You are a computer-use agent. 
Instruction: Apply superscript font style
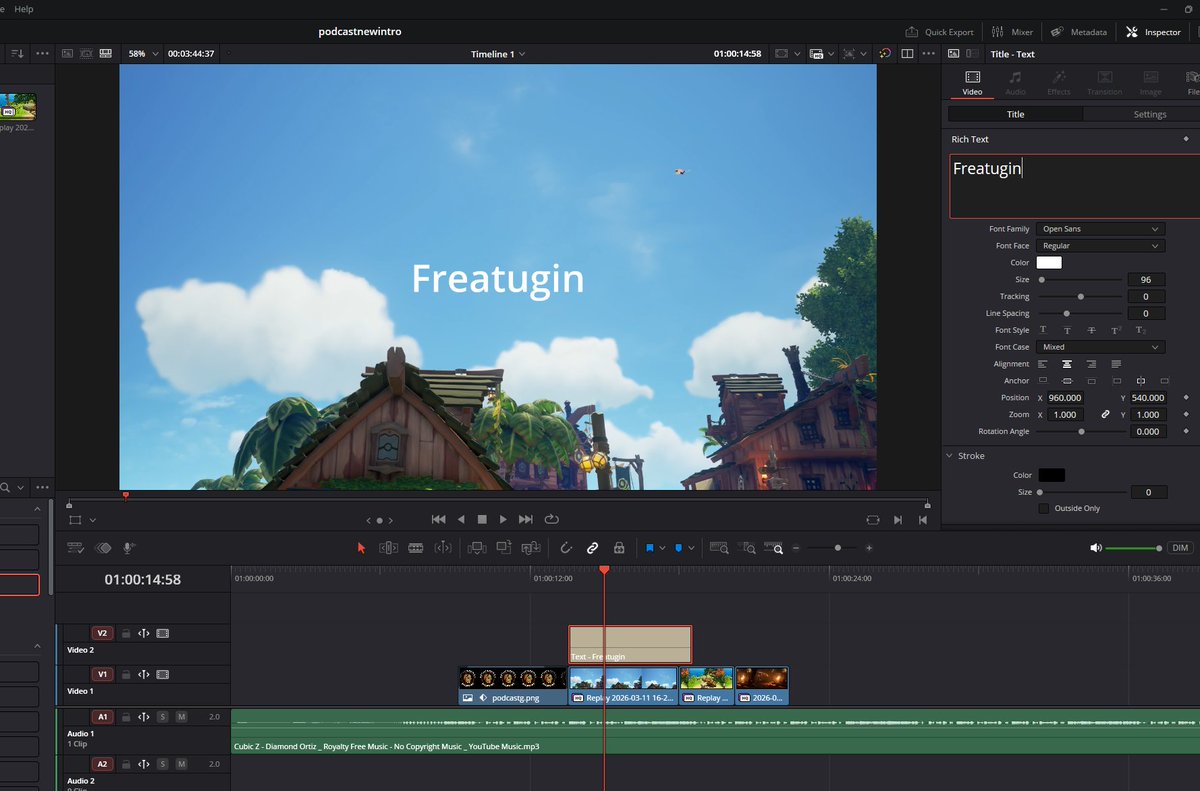1116,330
